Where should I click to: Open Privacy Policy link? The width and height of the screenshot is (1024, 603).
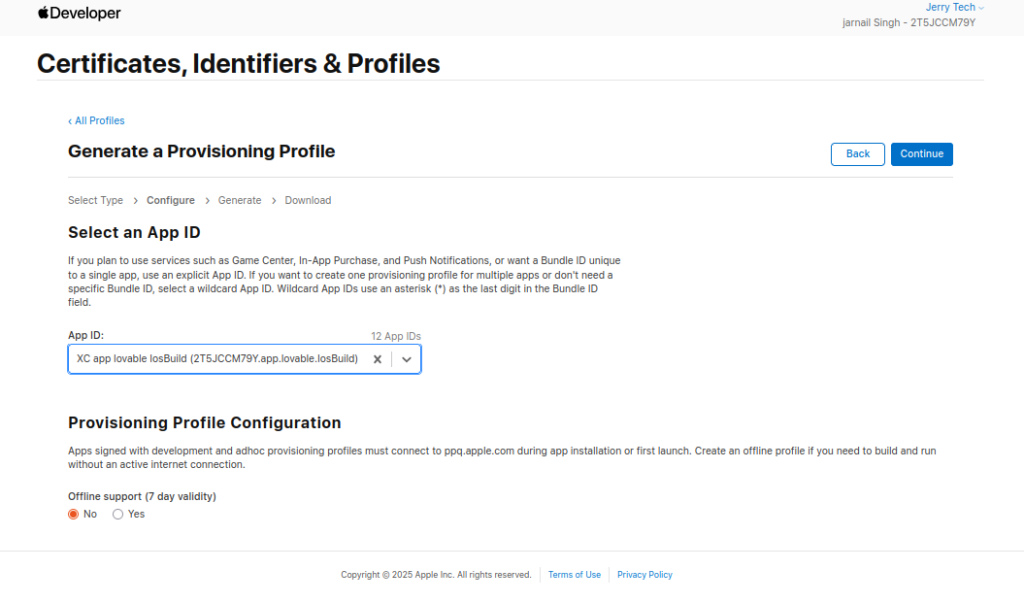pyautogui.click(x=645, y=575)
